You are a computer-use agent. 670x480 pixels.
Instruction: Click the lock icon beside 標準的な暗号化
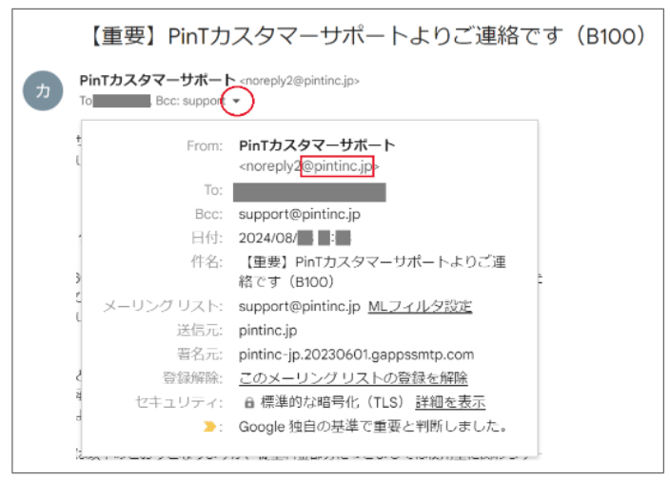249,402
